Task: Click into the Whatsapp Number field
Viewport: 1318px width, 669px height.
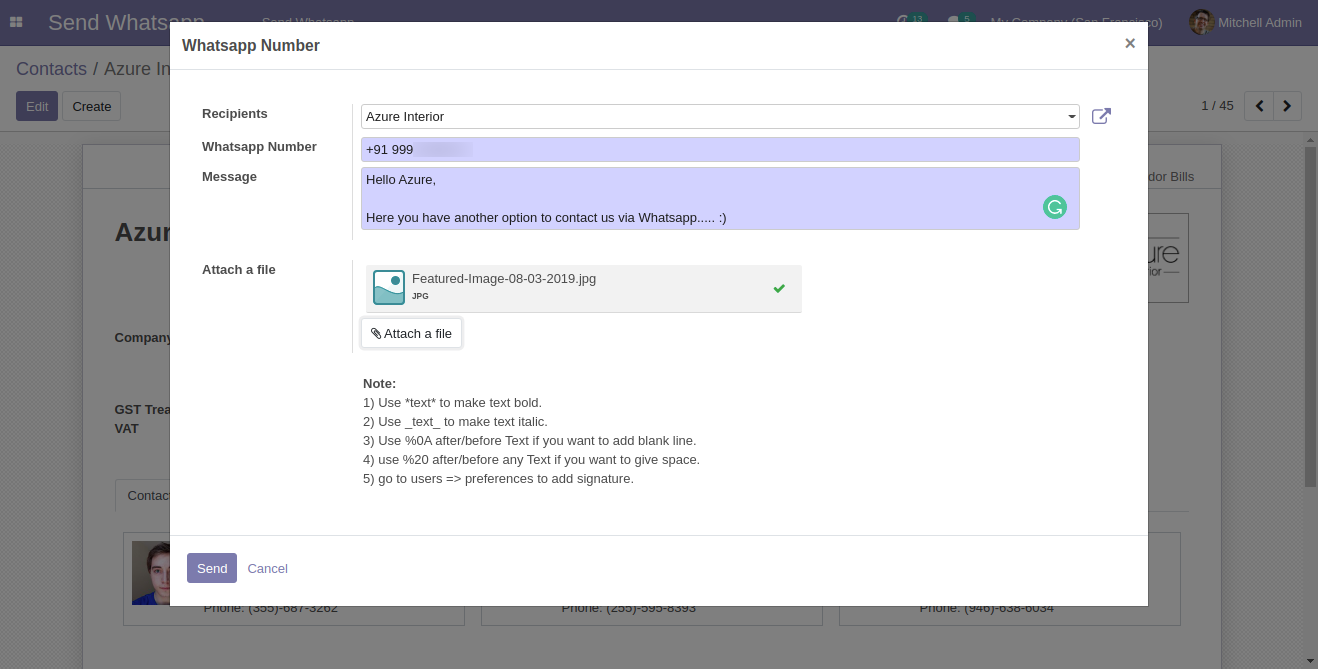Action: (720, 149)
